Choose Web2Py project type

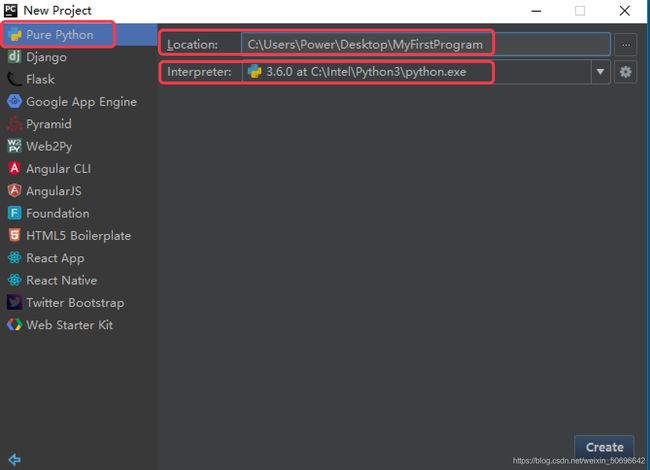79,146
